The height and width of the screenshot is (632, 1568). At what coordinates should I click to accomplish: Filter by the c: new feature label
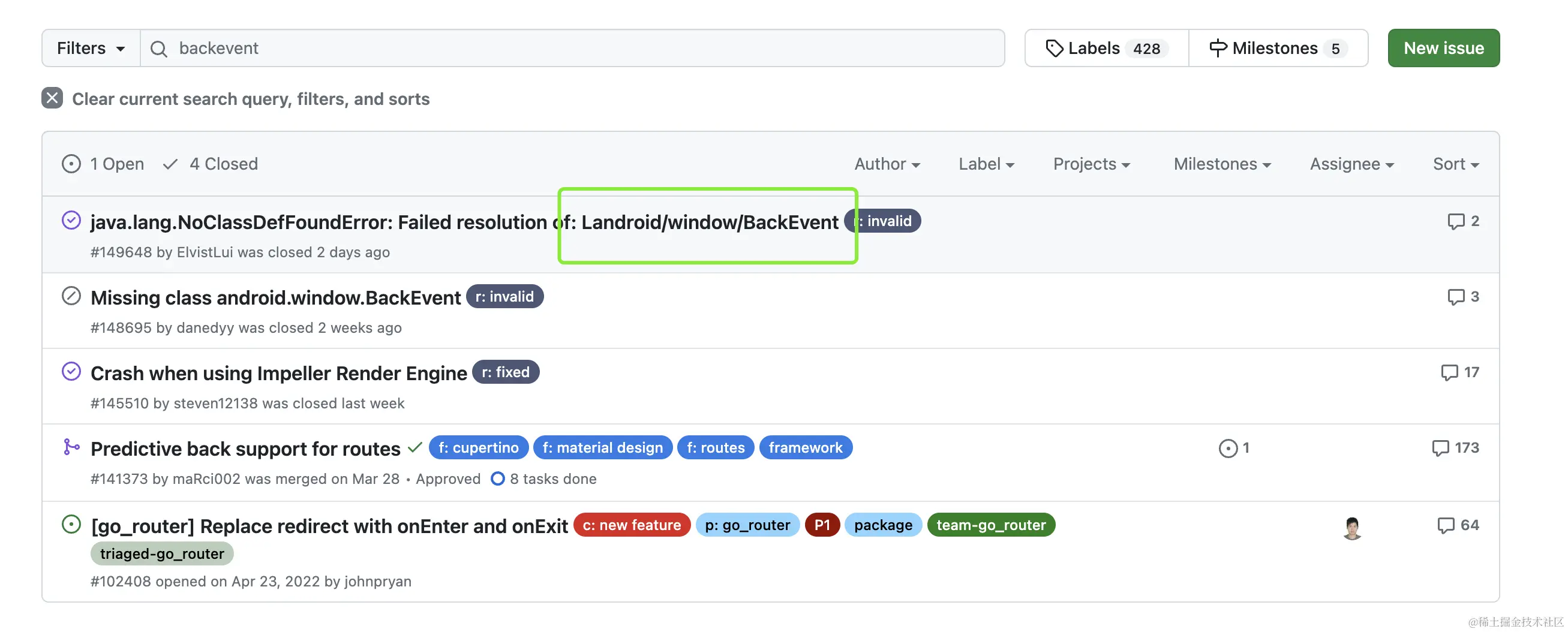(x=632, y=524)
